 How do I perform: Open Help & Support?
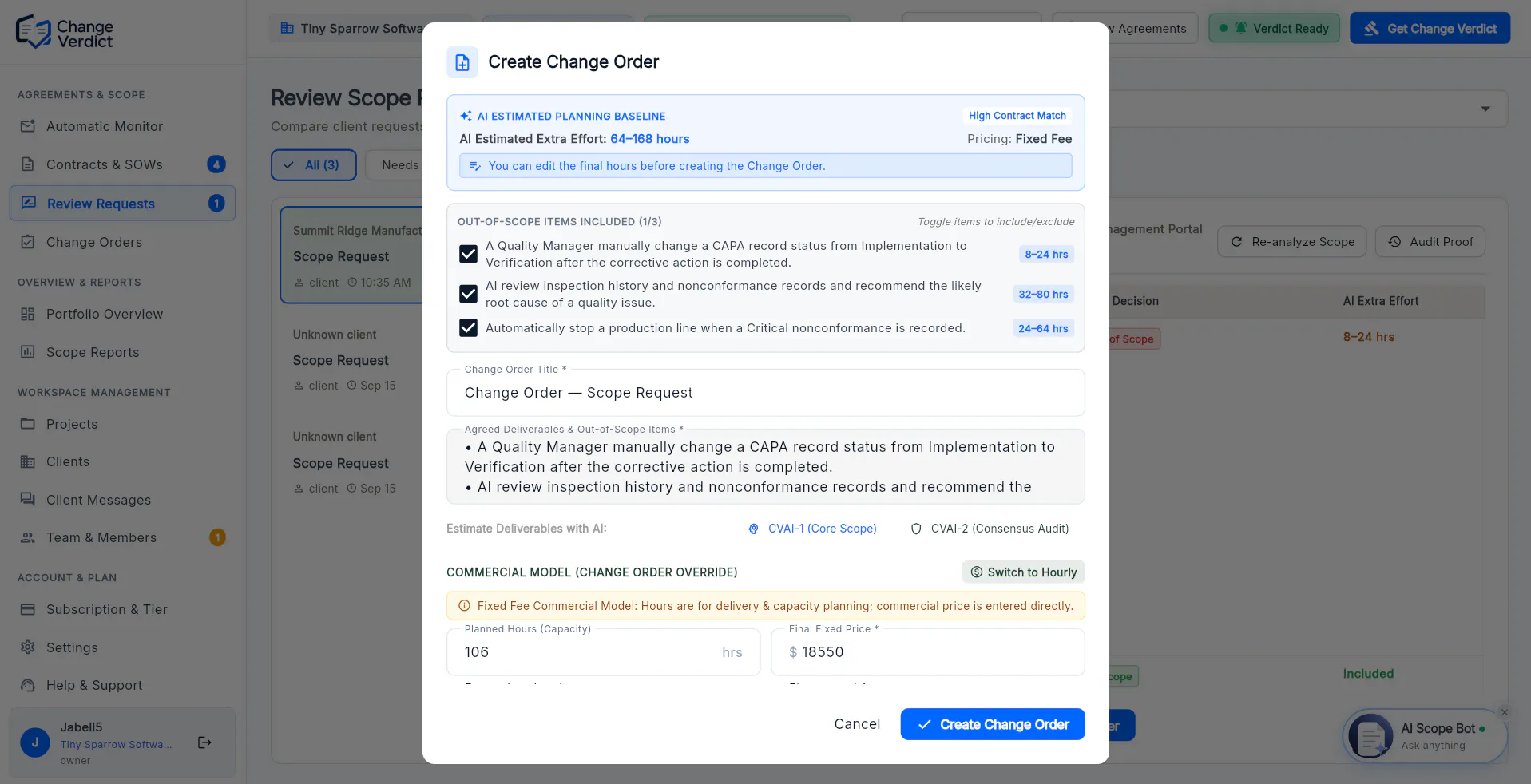pos(122,685)
